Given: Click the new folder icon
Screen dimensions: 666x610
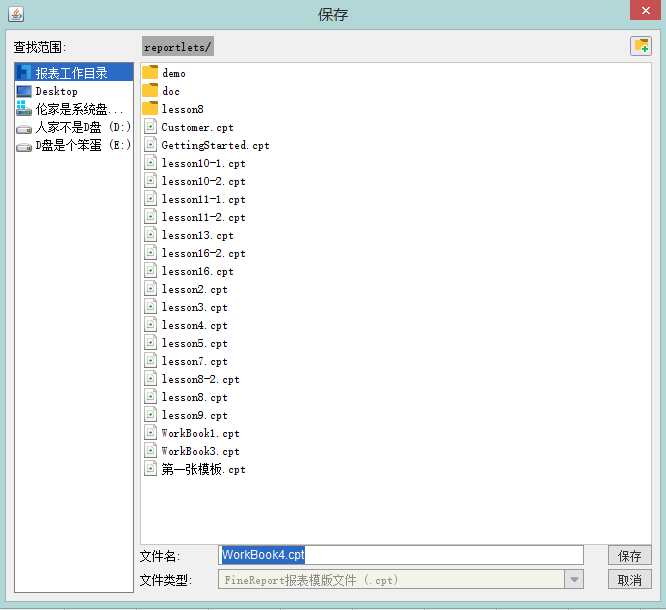Looking at the screenshot, I should 641,46.
